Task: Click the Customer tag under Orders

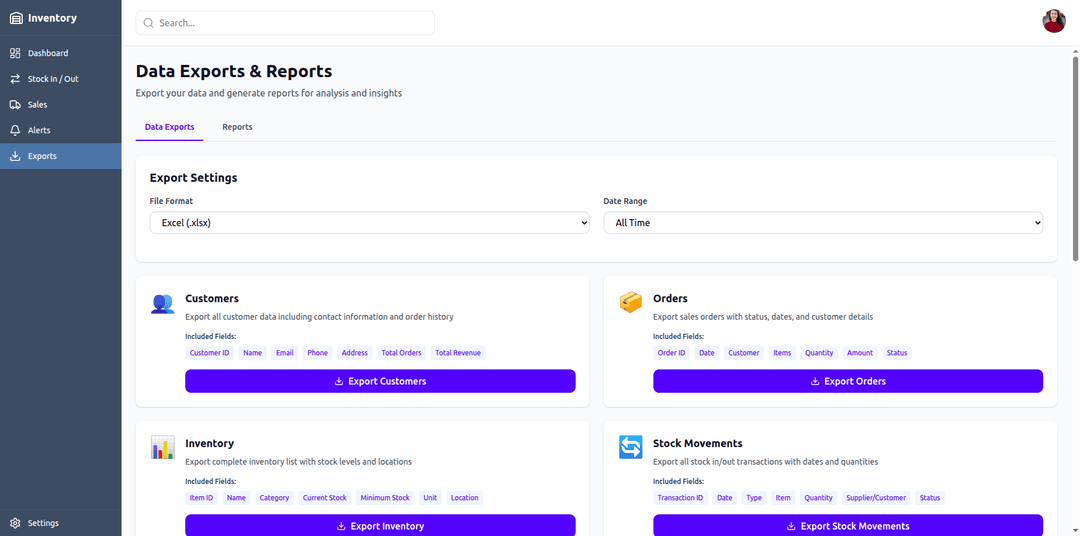Action: tap(744, 353)
